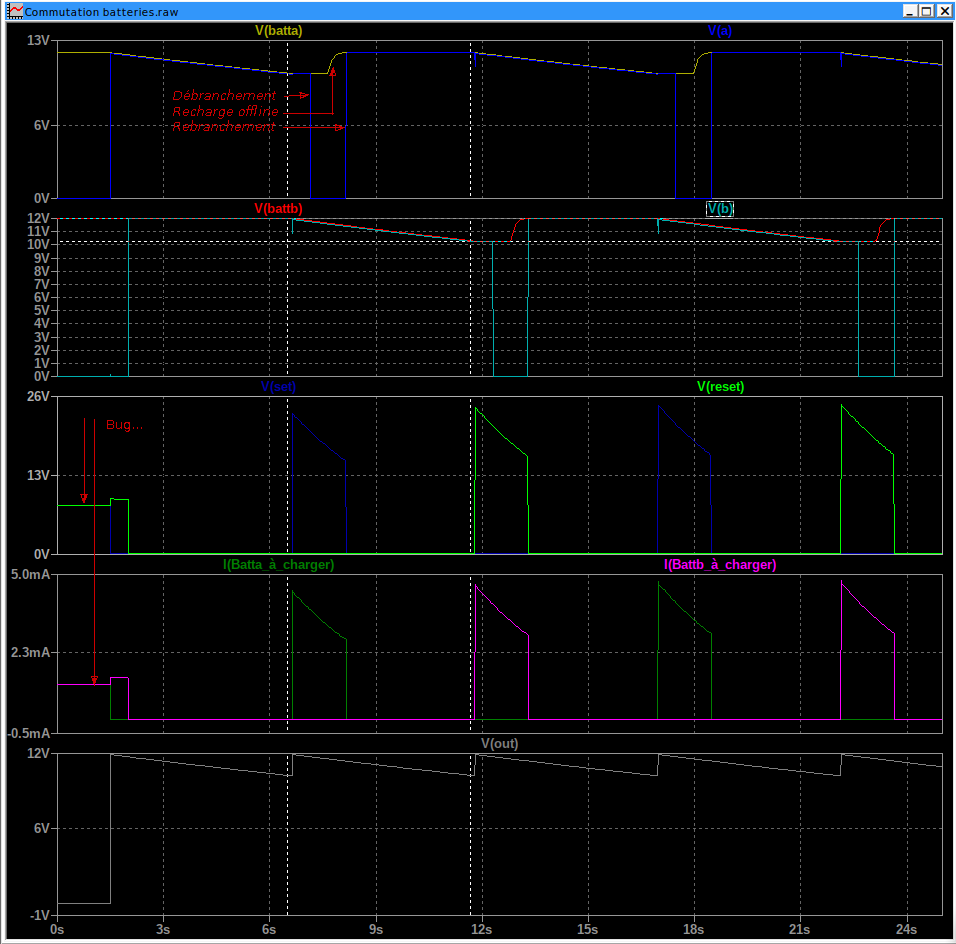This screenshot has height=944, width=956.
Task: Click the 3s time axis label
Action: pos(163,929)
